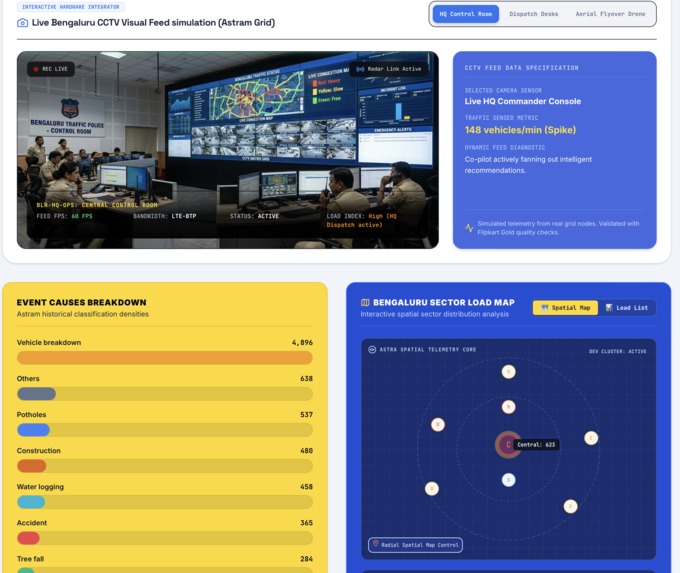
Task: Click the Live HQ Commander Console text
Action: (x=523, y=101)
